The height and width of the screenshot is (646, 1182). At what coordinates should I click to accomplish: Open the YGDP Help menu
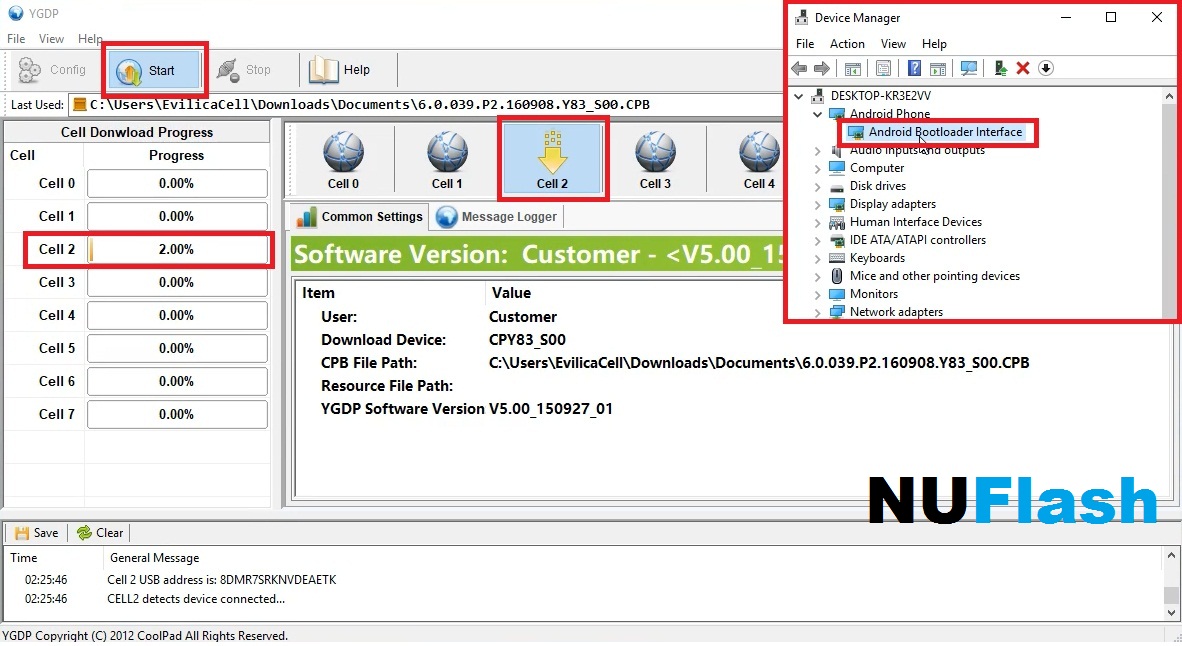pos(90,38)
